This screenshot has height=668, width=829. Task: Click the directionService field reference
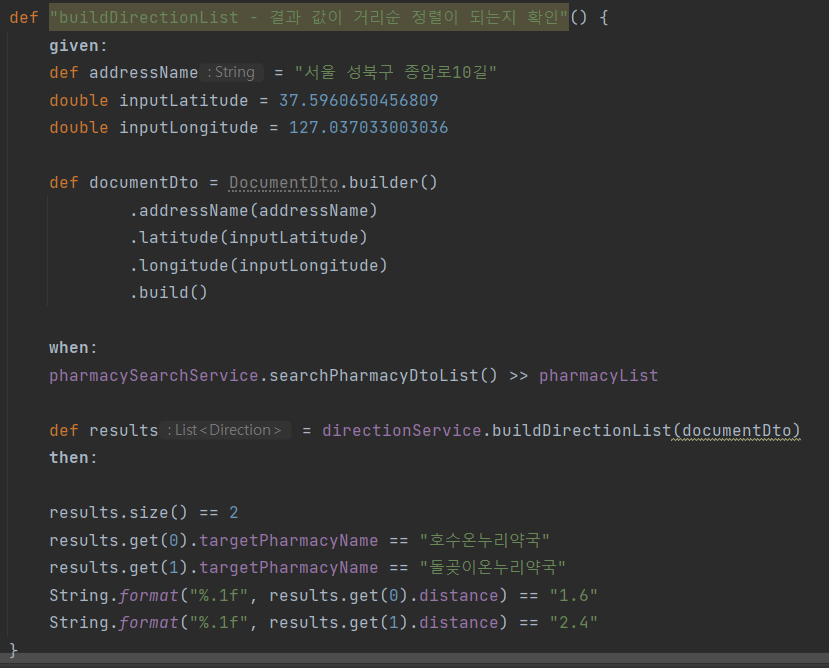[402, 431]
